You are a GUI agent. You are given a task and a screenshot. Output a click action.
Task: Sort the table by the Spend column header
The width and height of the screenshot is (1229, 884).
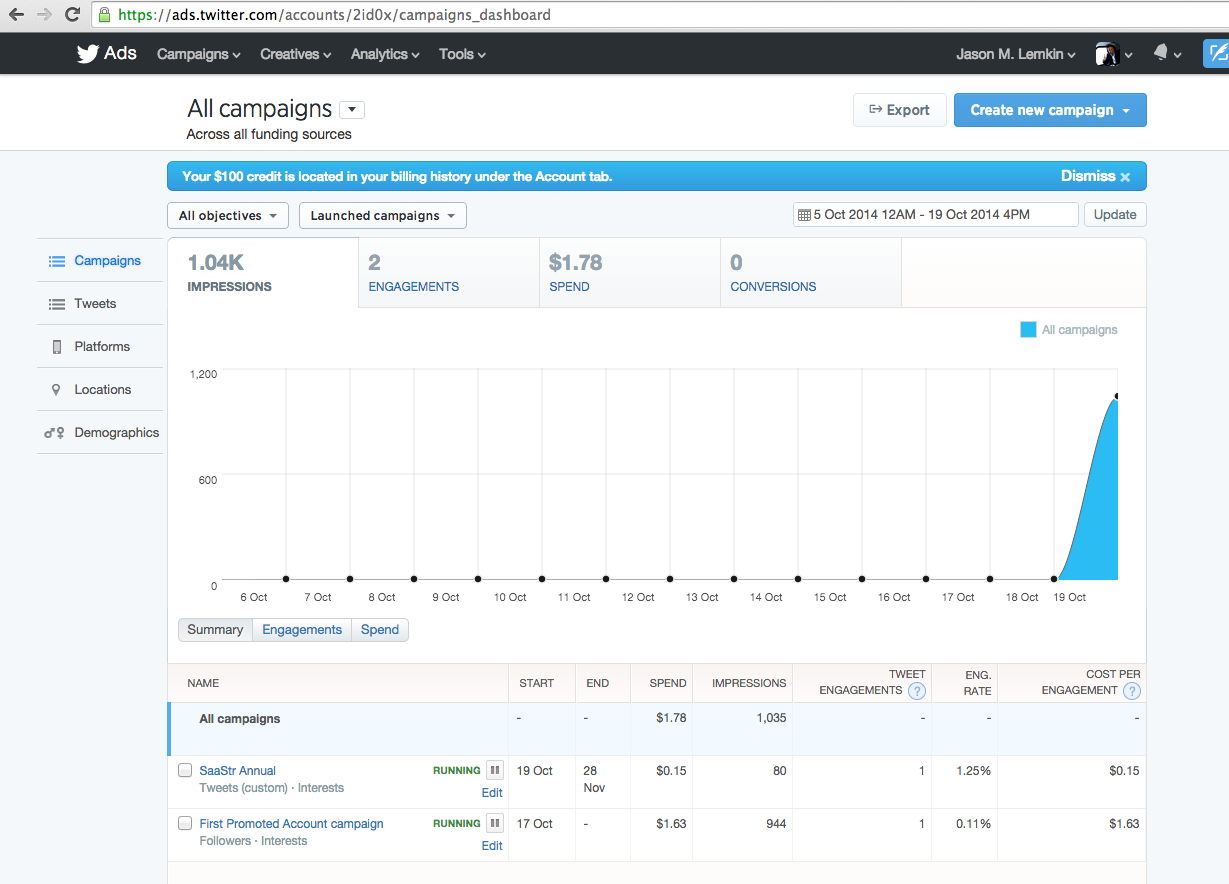click(667, 683)
